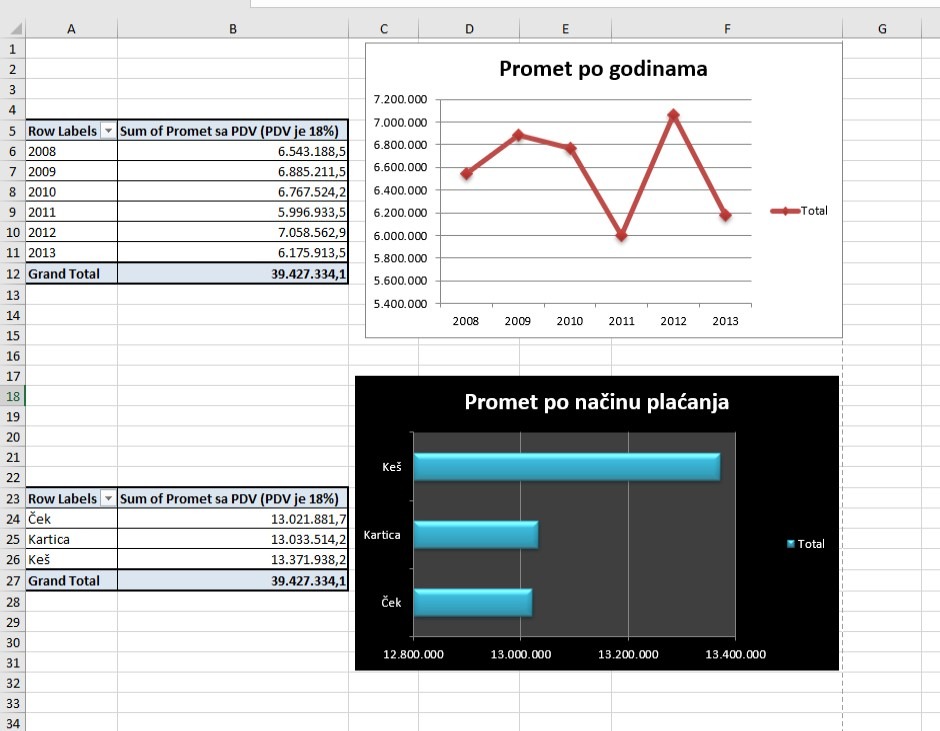The width and height of the screenshot is (940, 731).
Task: Click the 13.400.000 axis label on bar chart
Action: [736, 654]
